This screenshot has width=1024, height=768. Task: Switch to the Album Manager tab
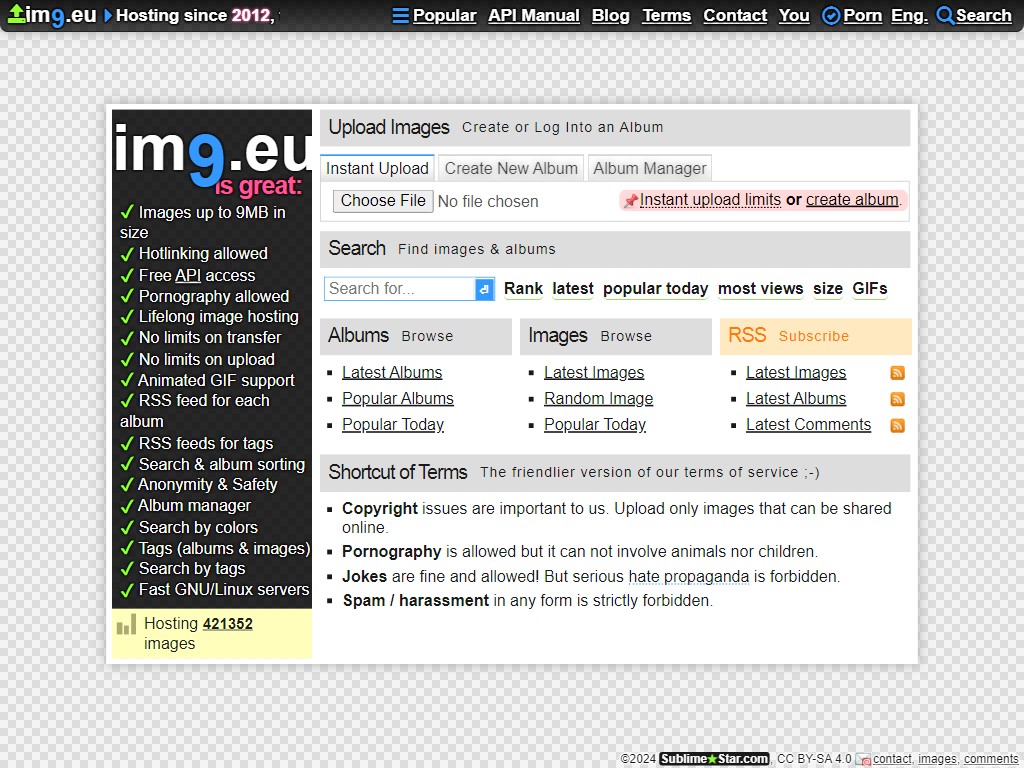[x=649, y=168]
